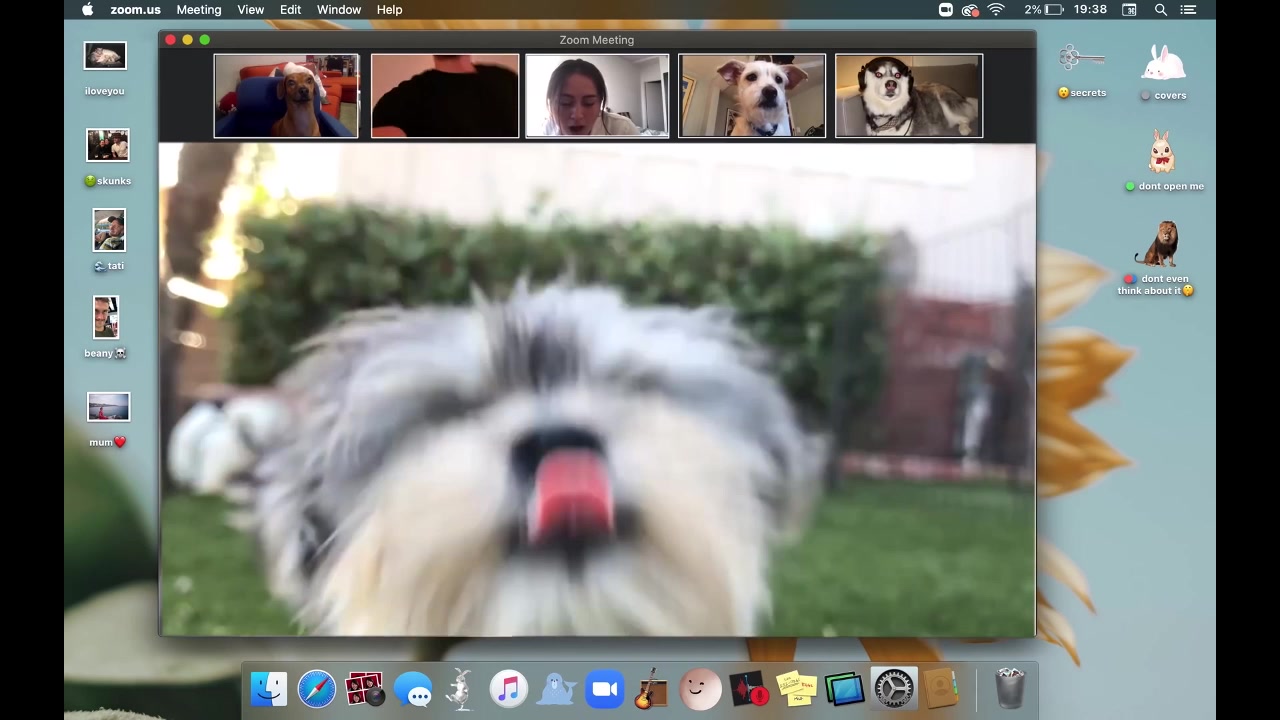Open System Preferences from the dock
This screenshot has width=1280, height=720.
[x=893, y=689]
